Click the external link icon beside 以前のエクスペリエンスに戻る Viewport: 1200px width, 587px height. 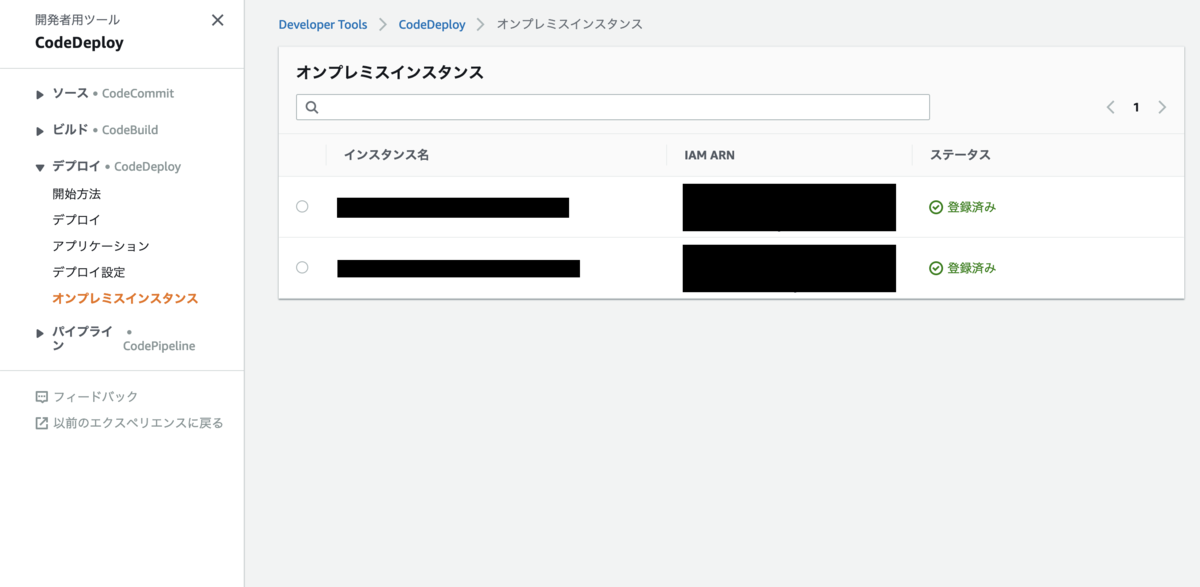[x=40, y=422]
